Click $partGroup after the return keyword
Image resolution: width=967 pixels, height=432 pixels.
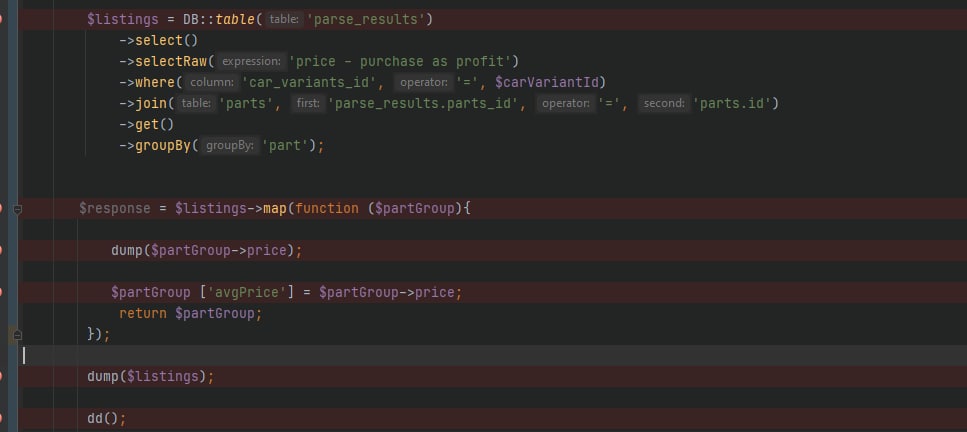(215, 314)
